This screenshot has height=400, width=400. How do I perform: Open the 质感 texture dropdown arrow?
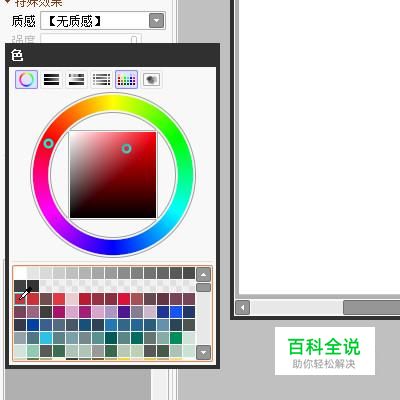click(x=156, y=21)
